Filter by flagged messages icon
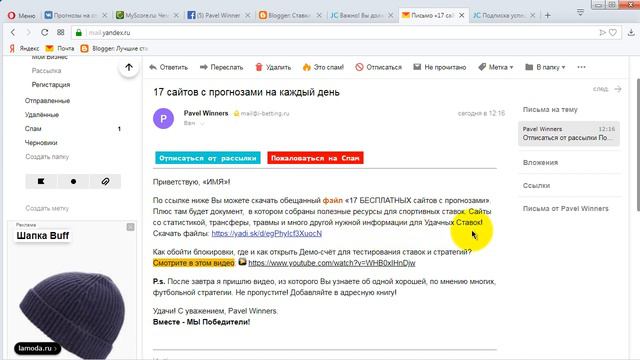The height and width of the screenshot is (360, 640). (x=41, y=181)
